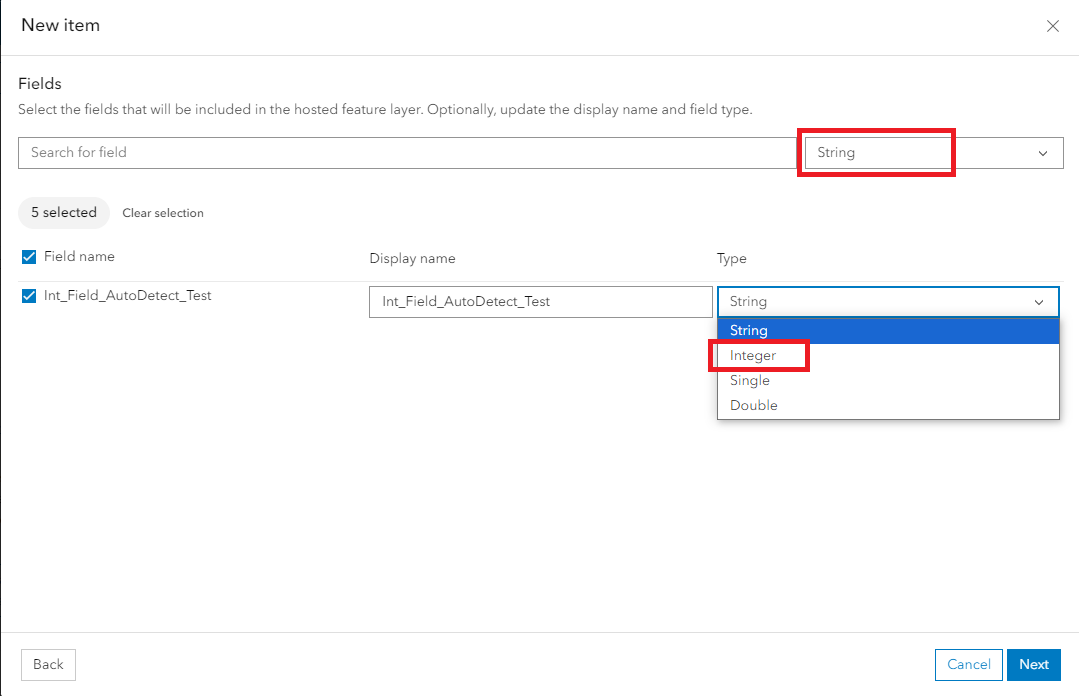The width and height of the screenshot is (1079, 696).
Task: Open the field type filter dropdown beside search
Action: point(933,153)
